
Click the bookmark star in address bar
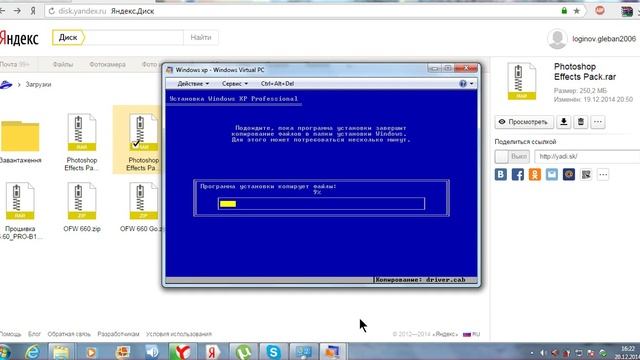point(577,11)
